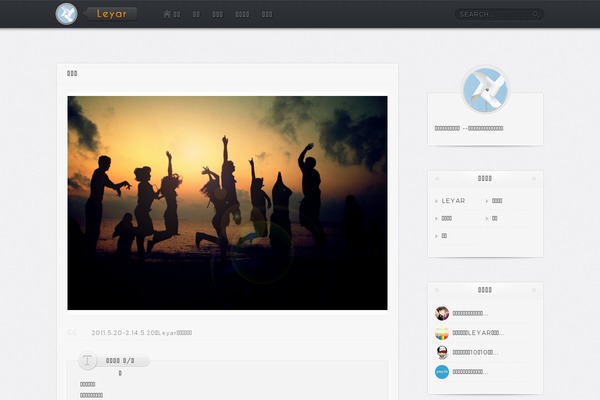Open the blue circle commenter avatar
Image resolution: width=600 pixels, height=400 pixels.
click(x=442, y=372)
